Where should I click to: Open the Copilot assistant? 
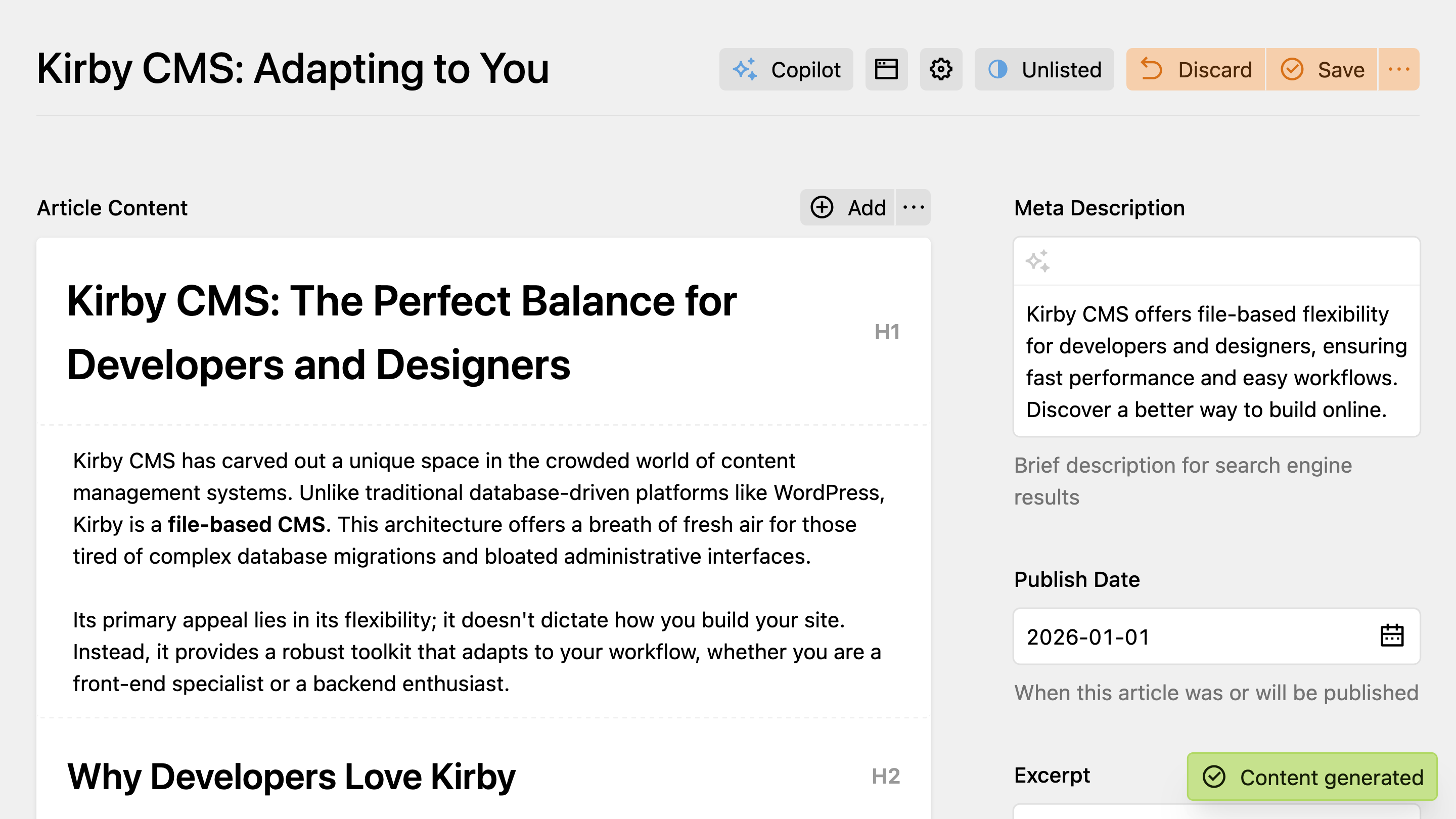(786, 69)
